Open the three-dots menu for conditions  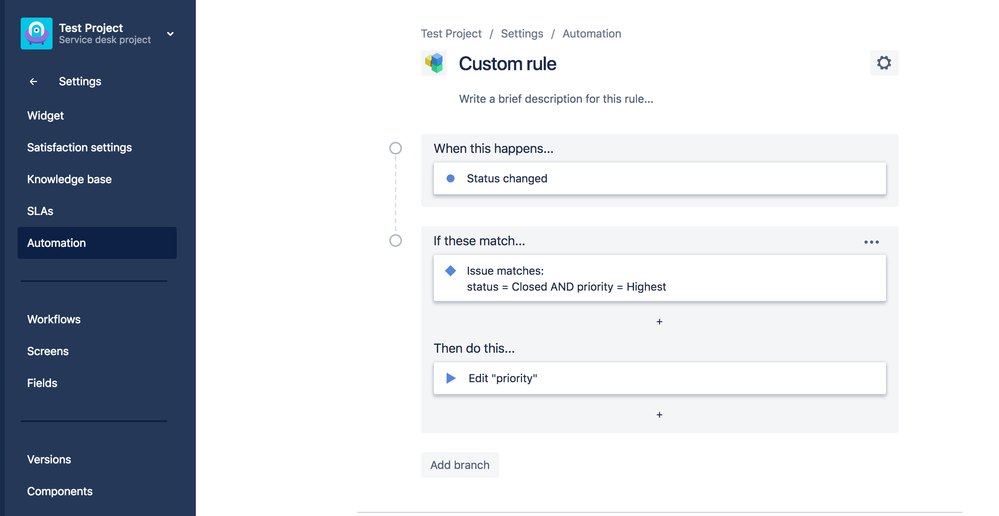coord(871,242)
